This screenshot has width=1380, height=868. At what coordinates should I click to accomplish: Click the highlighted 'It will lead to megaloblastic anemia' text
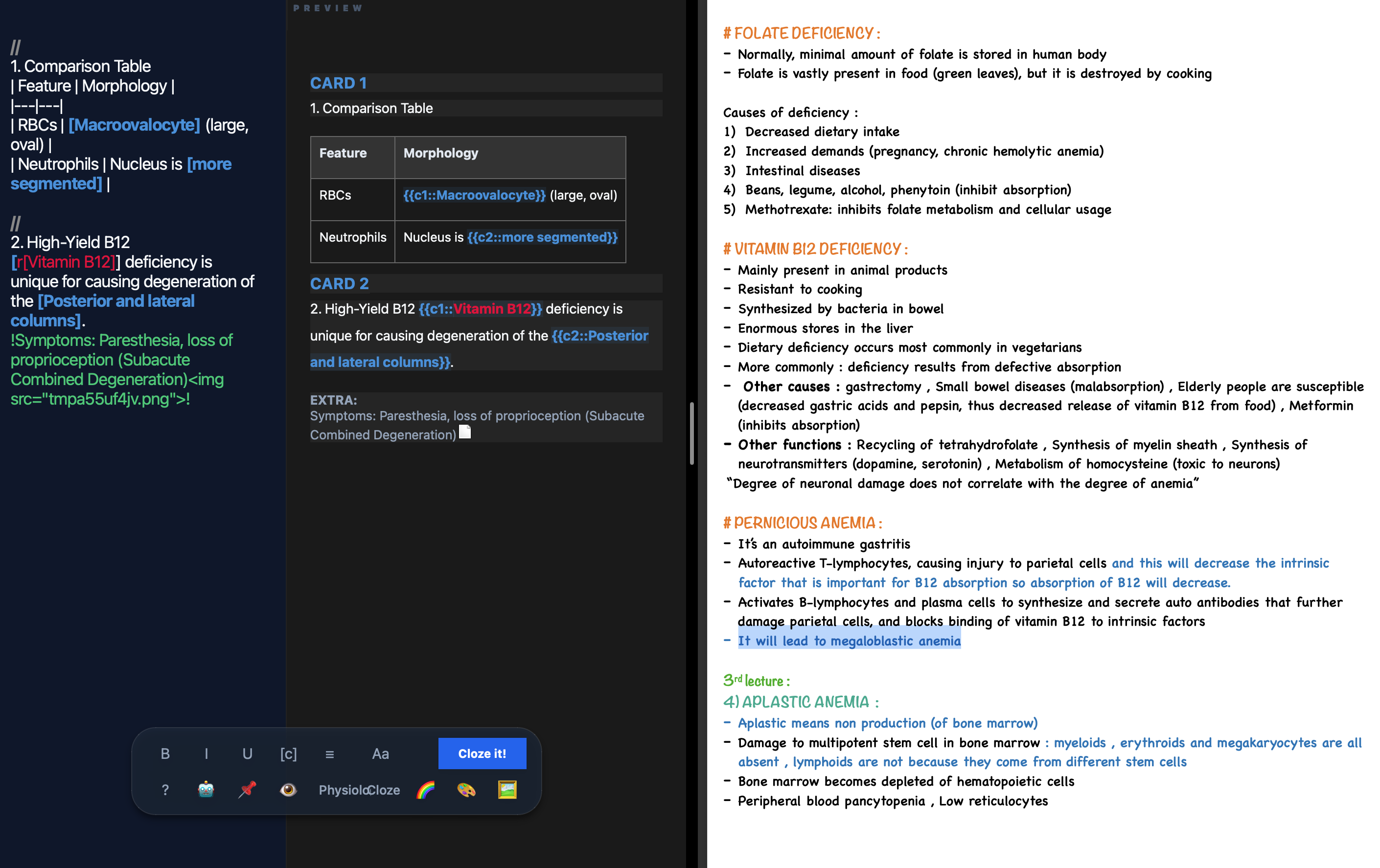(849, 640)
